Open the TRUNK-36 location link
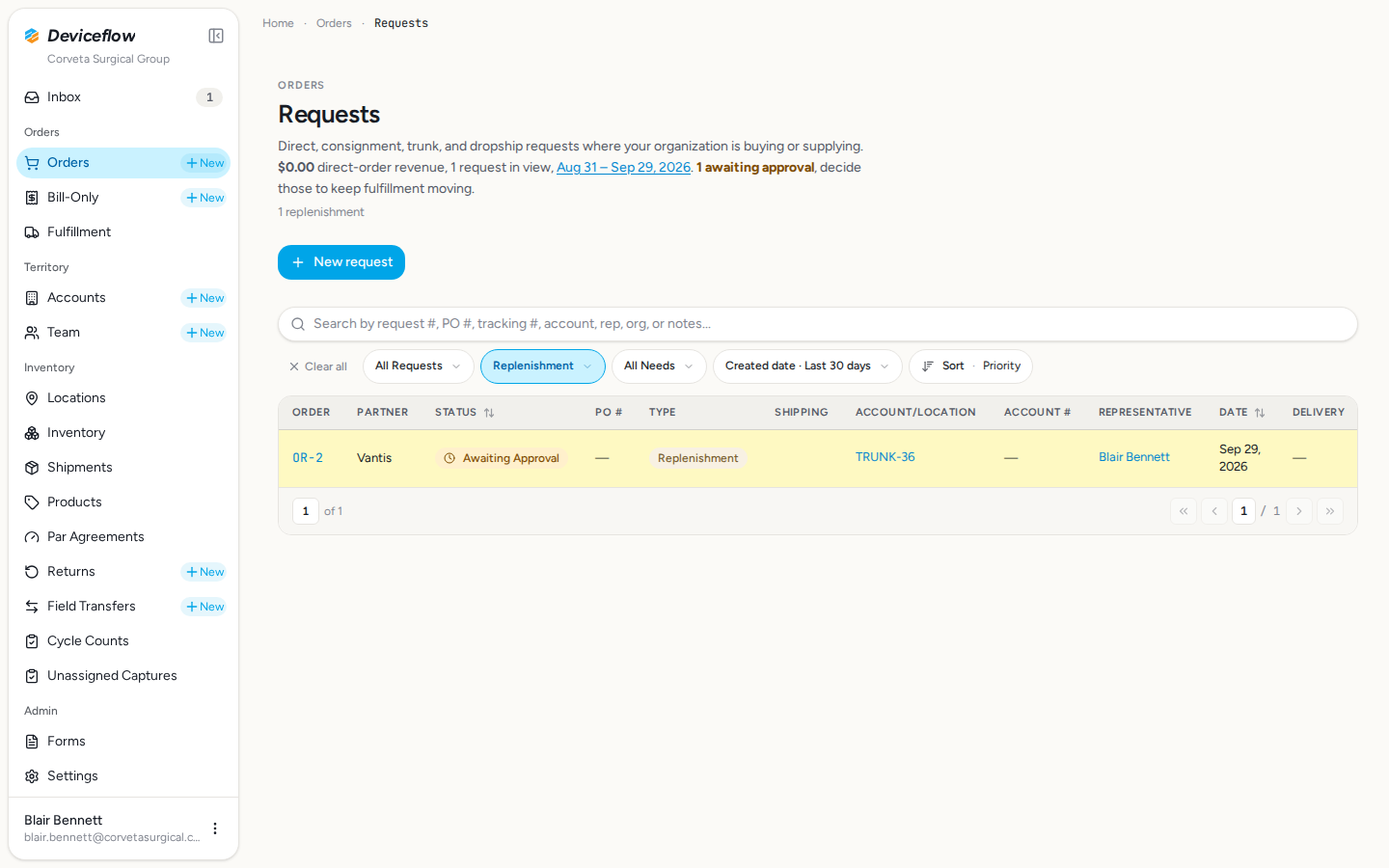The height and width of the screenshot is (868, 1389). 885,457
